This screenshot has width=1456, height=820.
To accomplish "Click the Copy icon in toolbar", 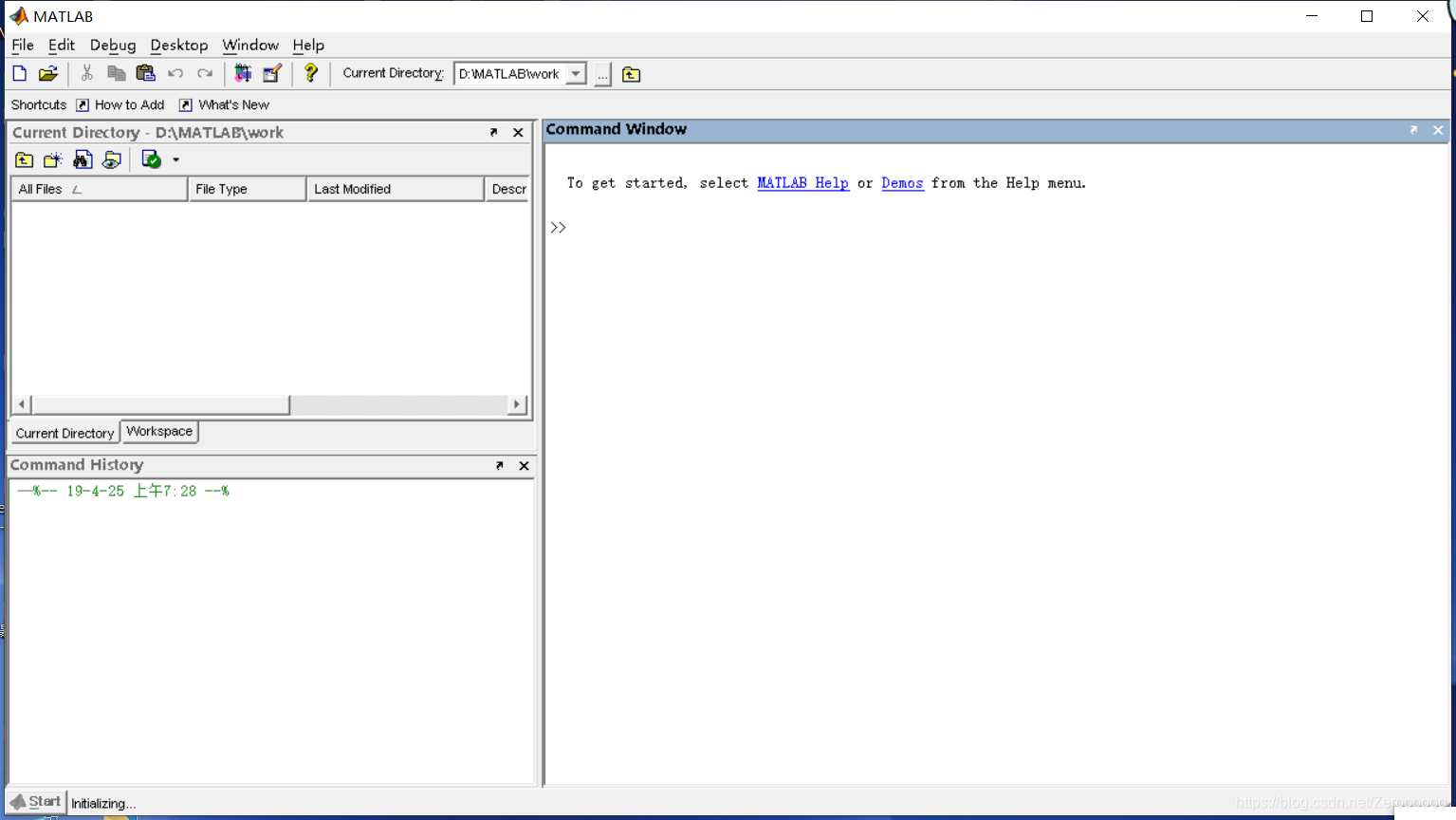I will (x=116, y=73).
